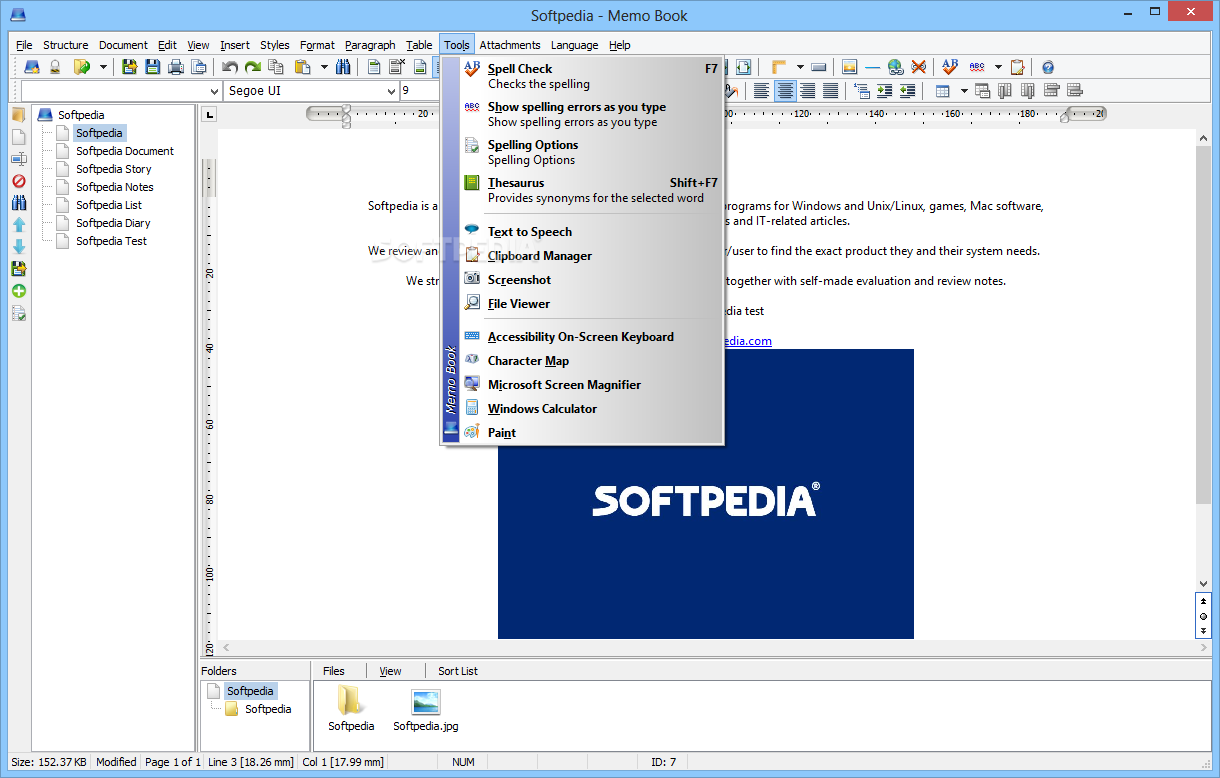Click the Remove Hyperlink red X icon
This screenshot has width=1220, height=778.
click(x=918, y=67)
